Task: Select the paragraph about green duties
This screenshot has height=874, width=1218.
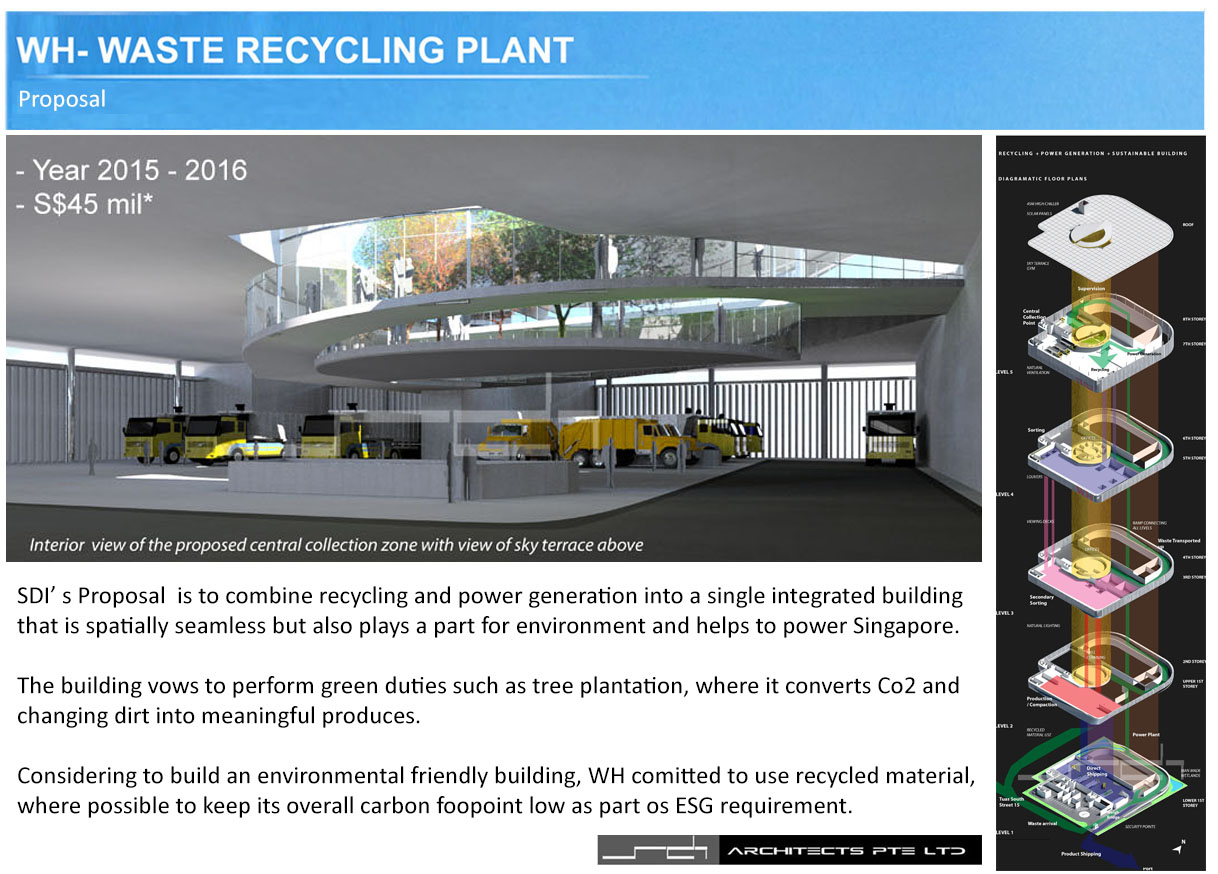Action: (x=488, y=700)
